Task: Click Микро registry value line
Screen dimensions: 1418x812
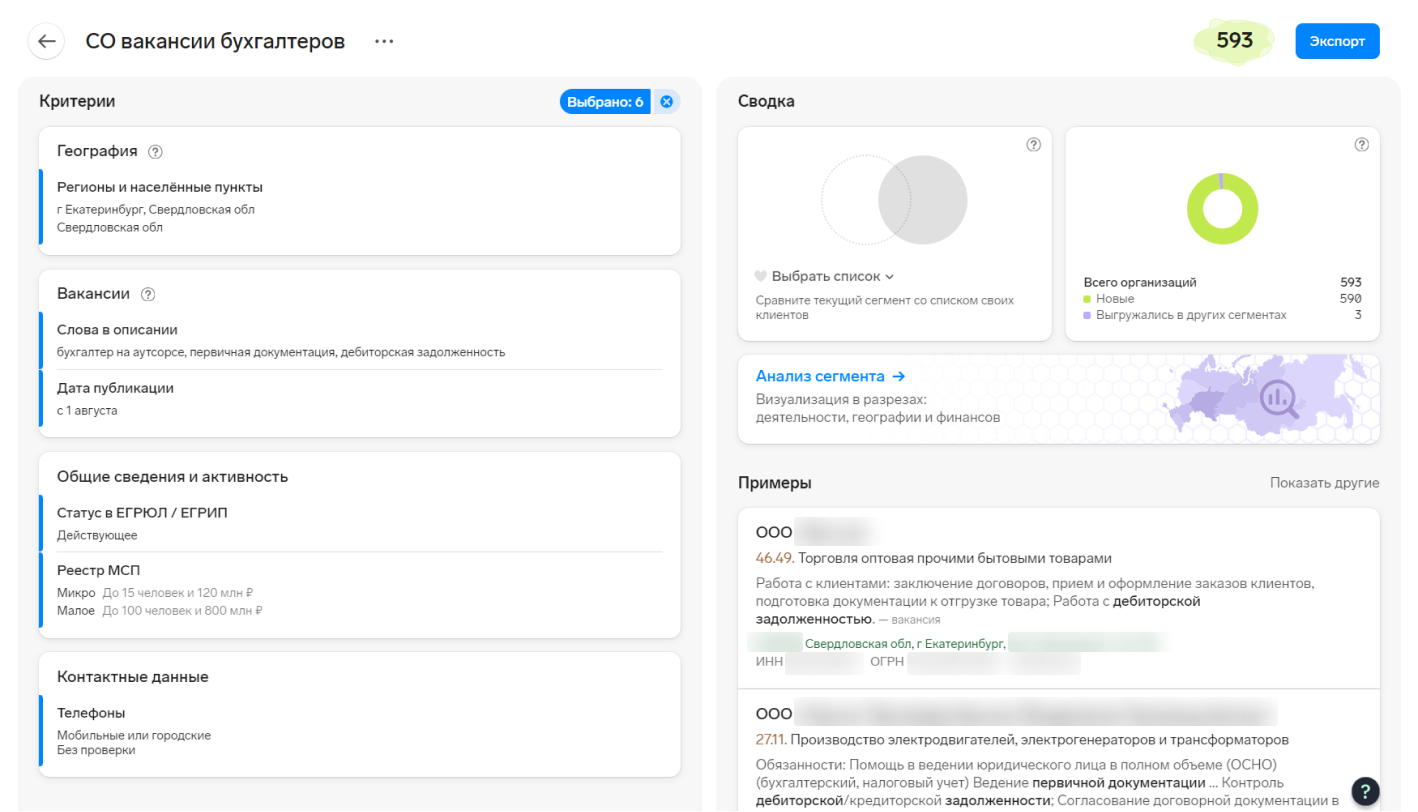Action: tap(155, 593)
